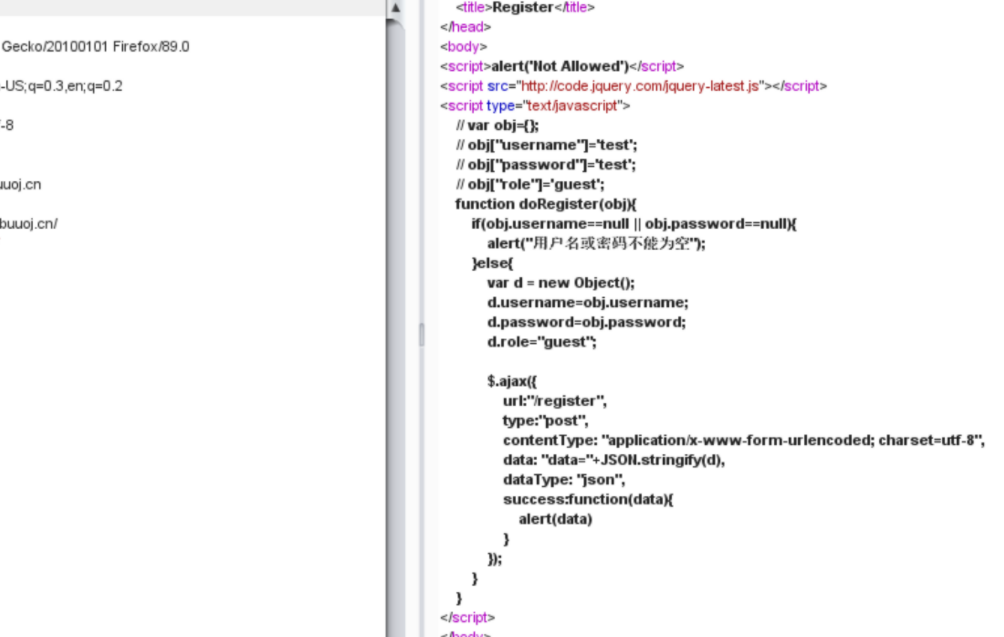Click the dataType "json" line
The image size is (1004, 637).
[x=564, y=480]
